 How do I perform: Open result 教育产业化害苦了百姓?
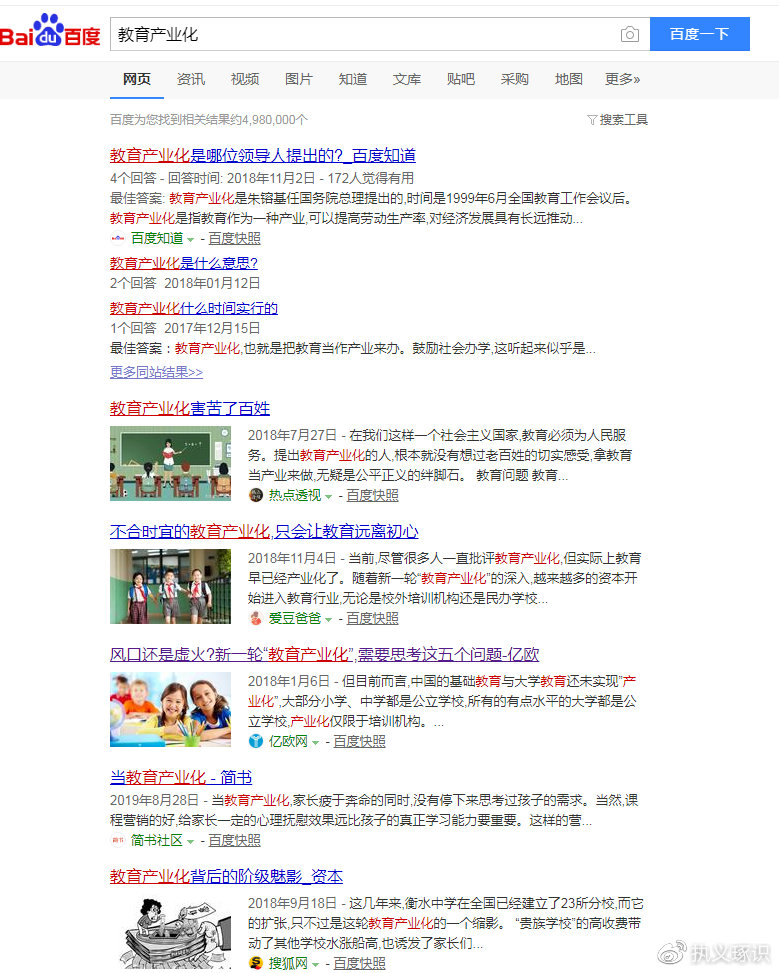click(x=190, y=408)
